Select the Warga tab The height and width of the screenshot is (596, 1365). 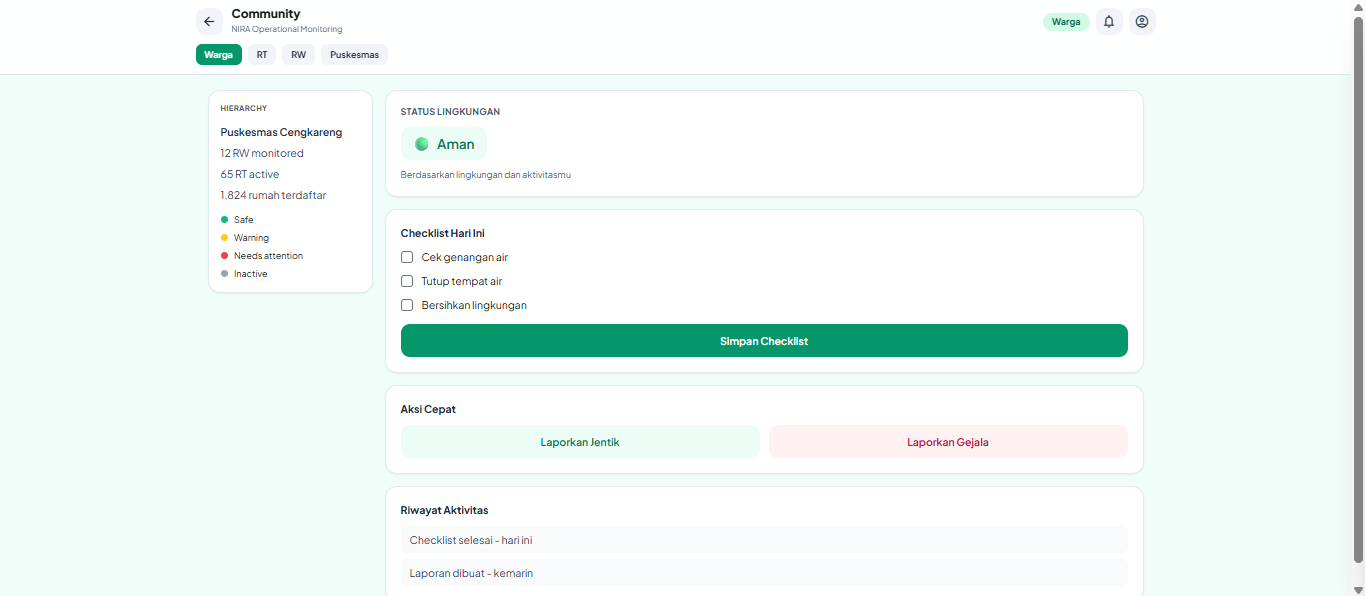[x=219, y=55]
